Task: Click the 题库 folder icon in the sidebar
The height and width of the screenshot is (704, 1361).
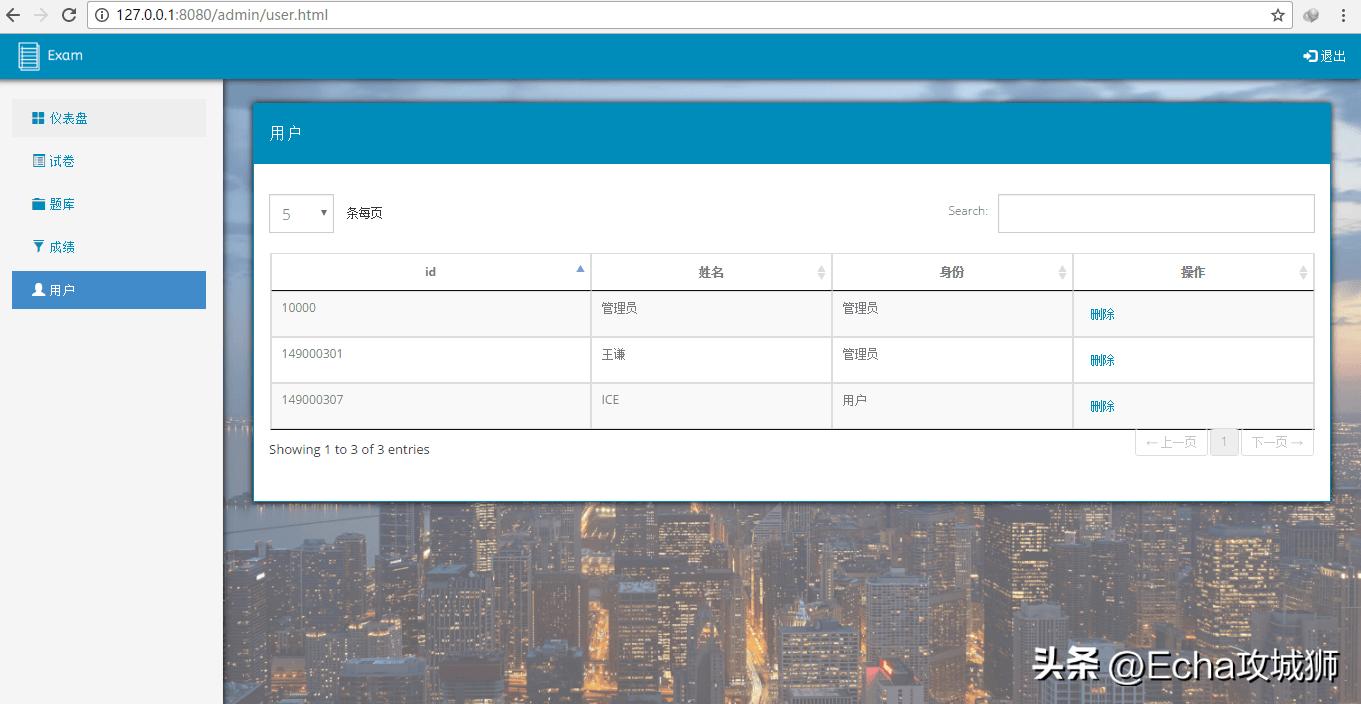Action: [40, 203]
